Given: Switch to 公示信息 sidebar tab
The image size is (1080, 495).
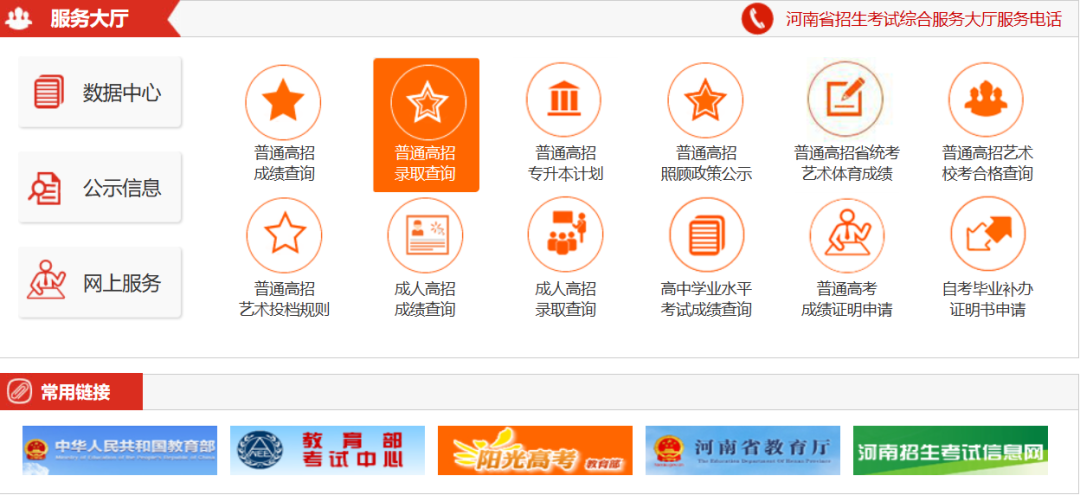Looking at the screenshot, I should click(100, 188).
